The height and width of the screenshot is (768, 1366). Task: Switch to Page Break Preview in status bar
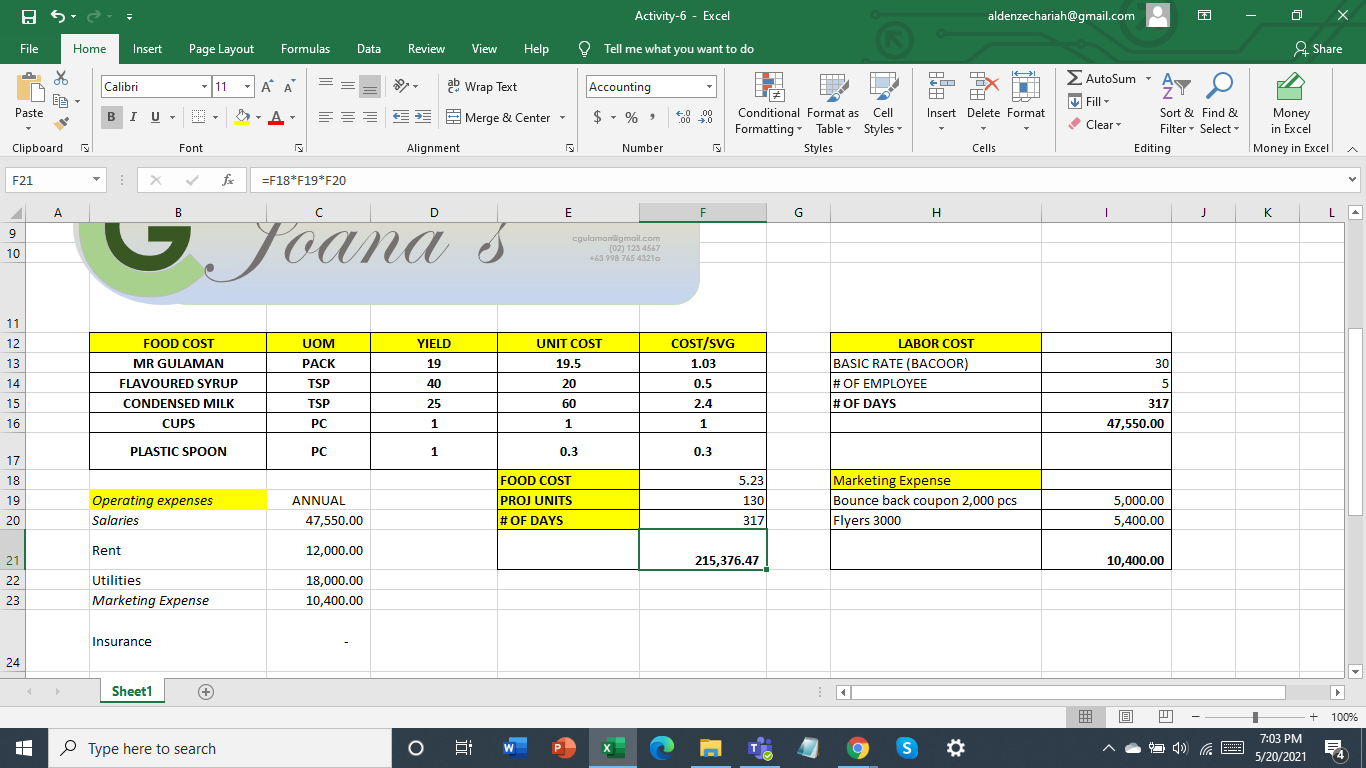[1164, 717]
